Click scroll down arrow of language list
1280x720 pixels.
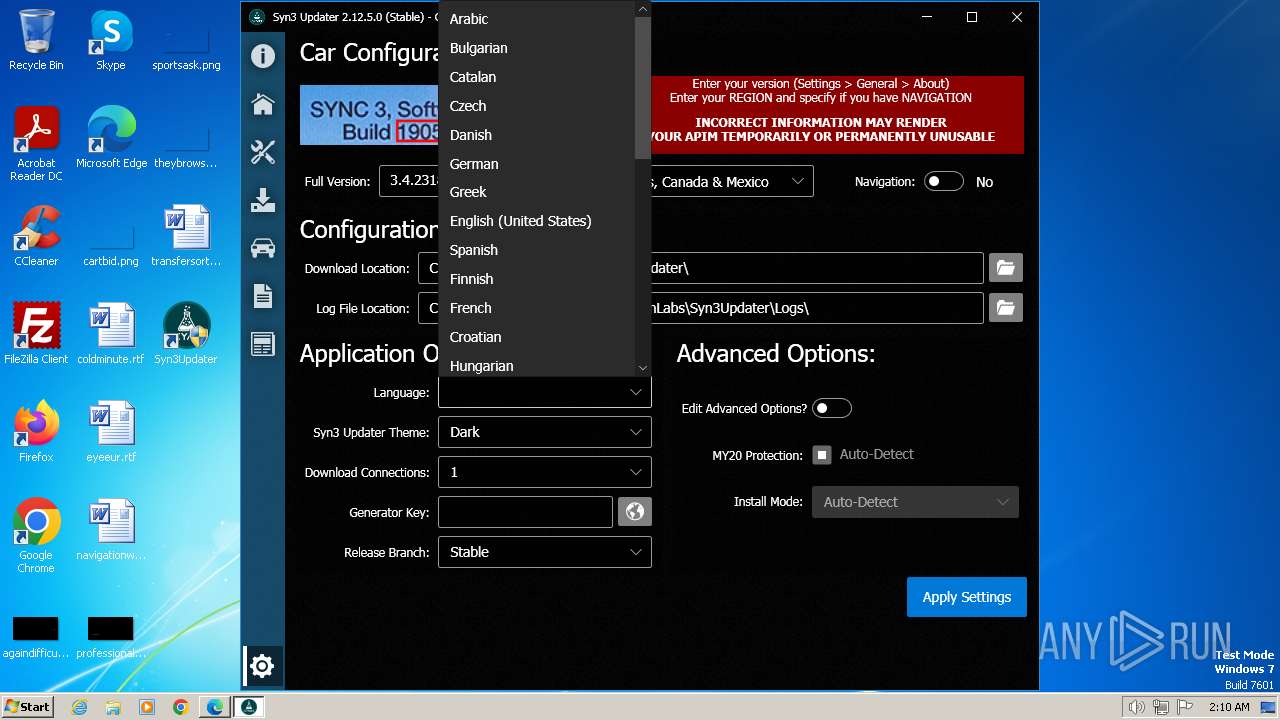[643, 368]
